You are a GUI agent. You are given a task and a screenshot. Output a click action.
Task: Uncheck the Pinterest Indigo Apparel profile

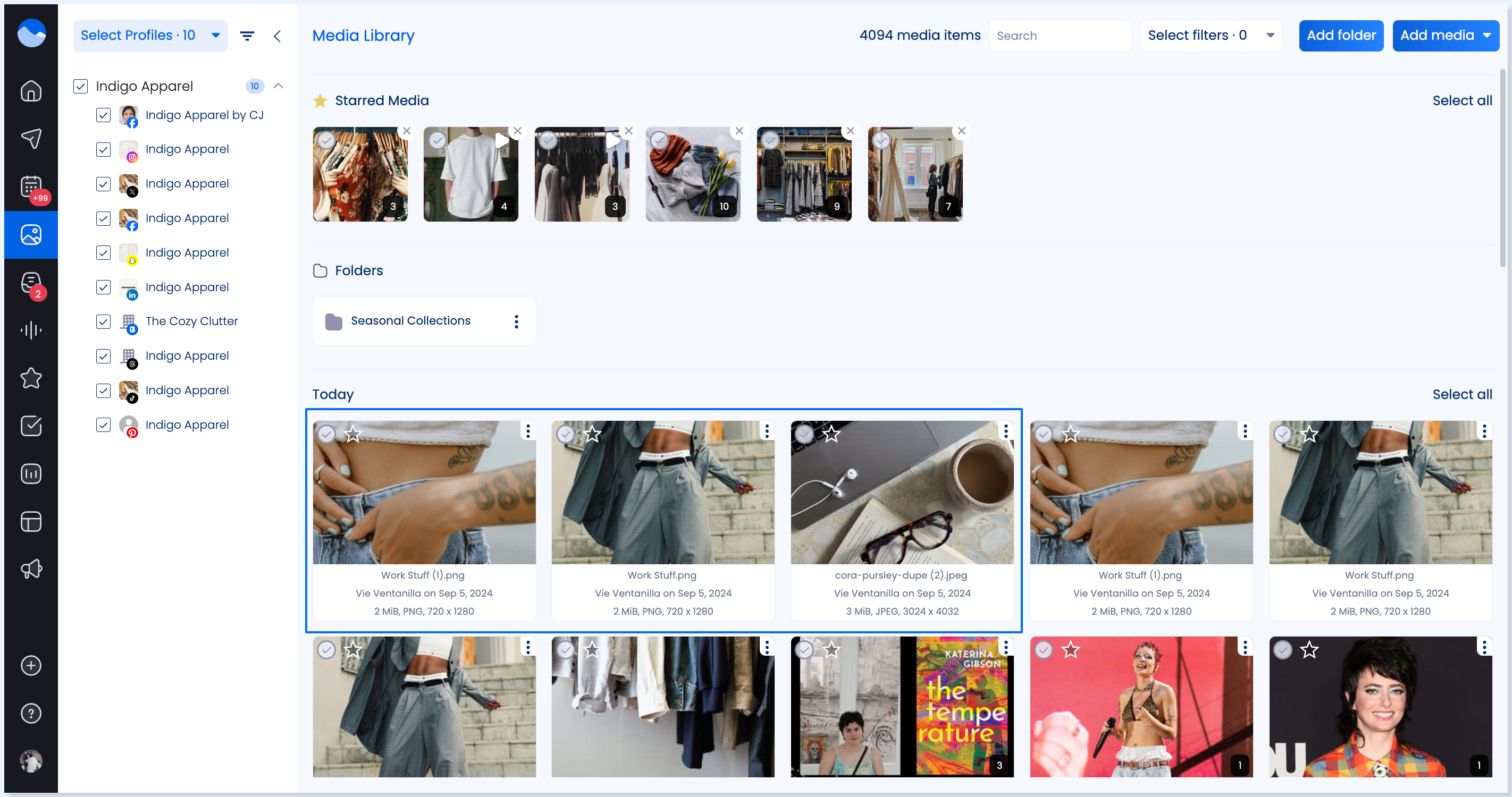coord(103,425)
